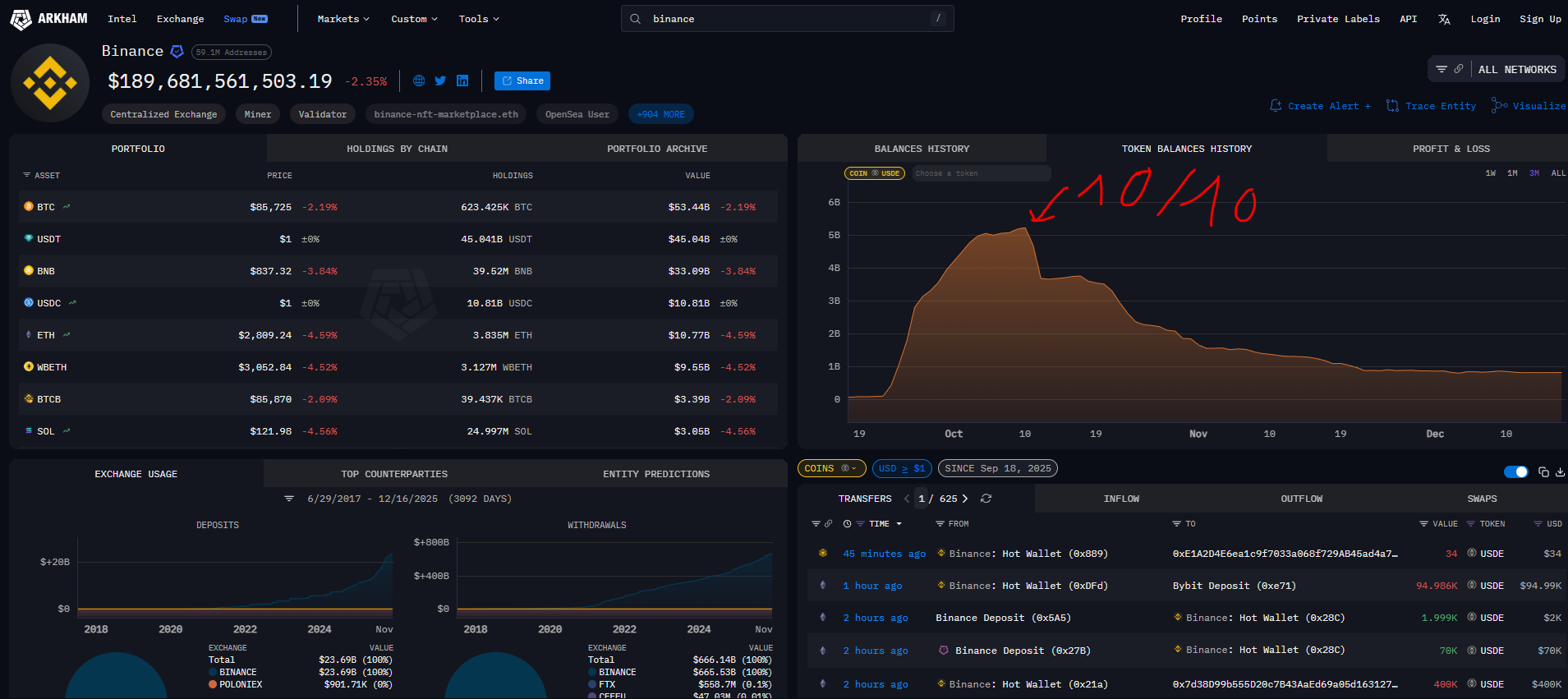Open Binance Twitter profile icon
Image resolution: width=1568 pixels, height=699 pixels.
(x=440, y=80)
